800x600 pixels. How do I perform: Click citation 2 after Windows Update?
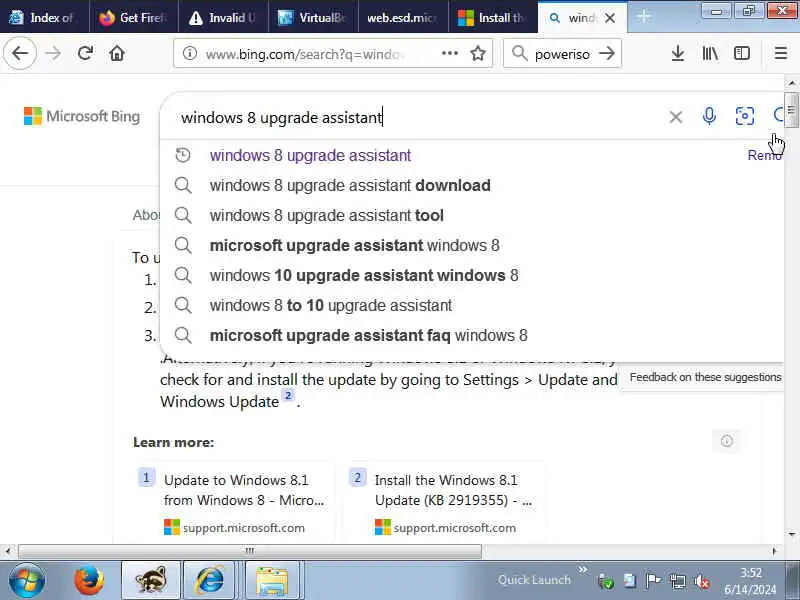[288, 395]
